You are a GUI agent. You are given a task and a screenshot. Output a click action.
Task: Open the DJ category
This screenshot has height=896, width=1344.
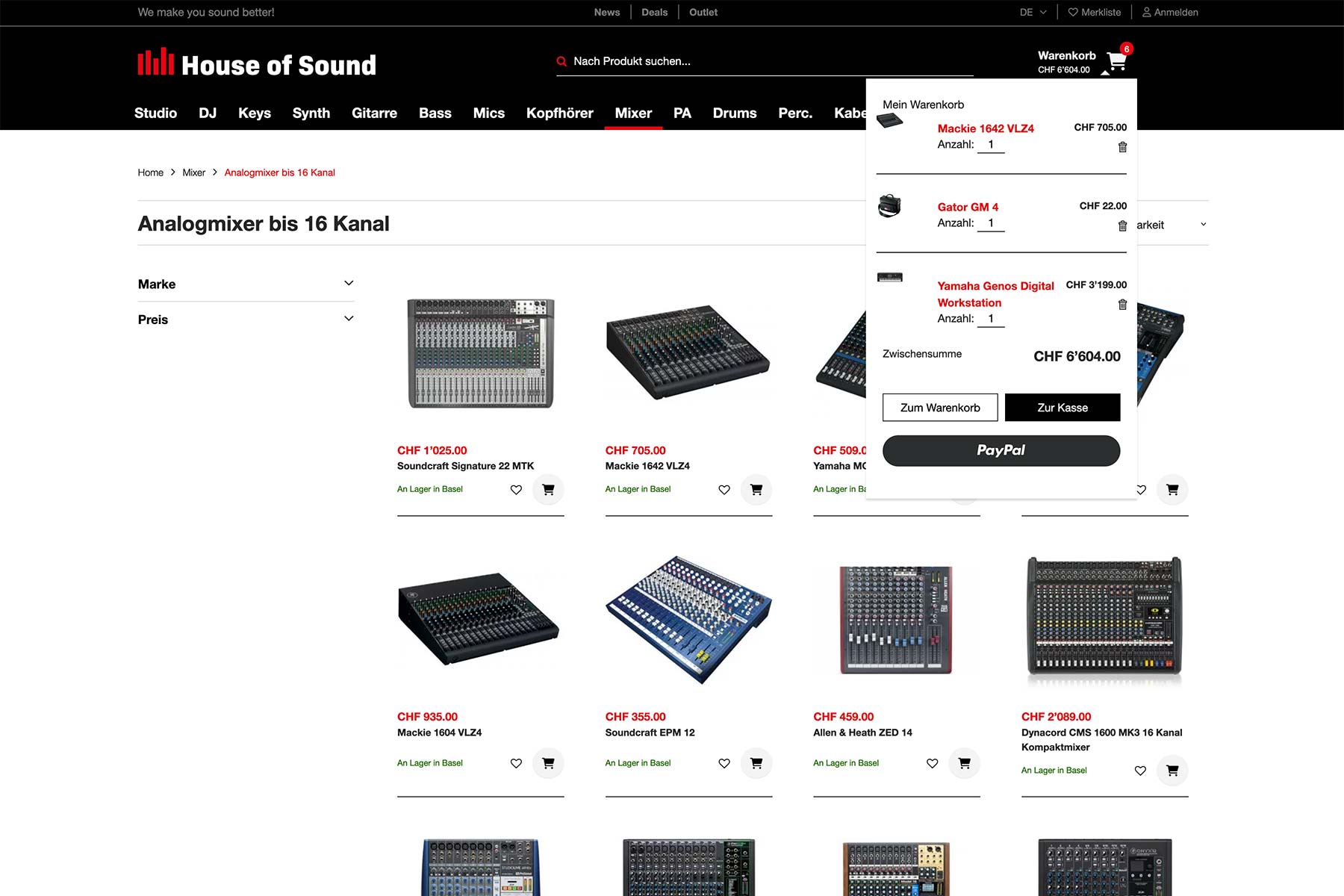point(208,113)
